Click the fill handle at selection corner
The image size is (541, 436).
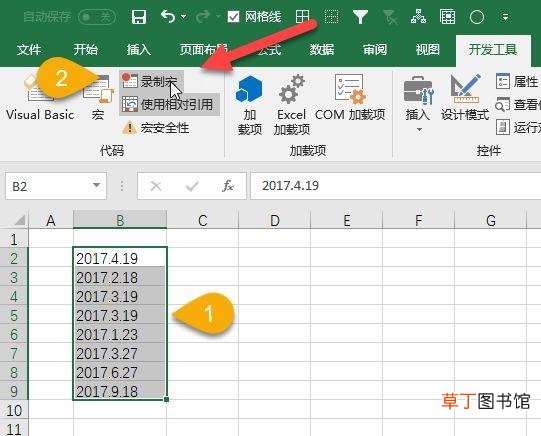point(167,399)
